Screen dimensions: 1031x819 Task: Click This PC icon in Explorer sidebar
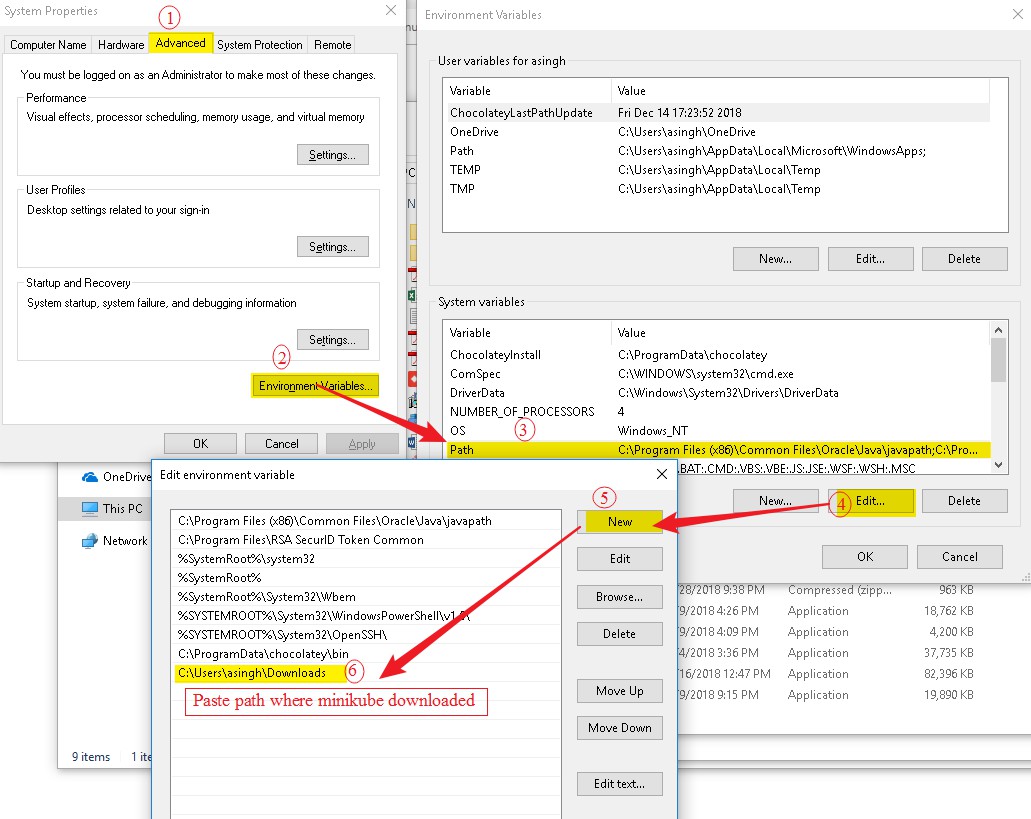click(89, 509)
